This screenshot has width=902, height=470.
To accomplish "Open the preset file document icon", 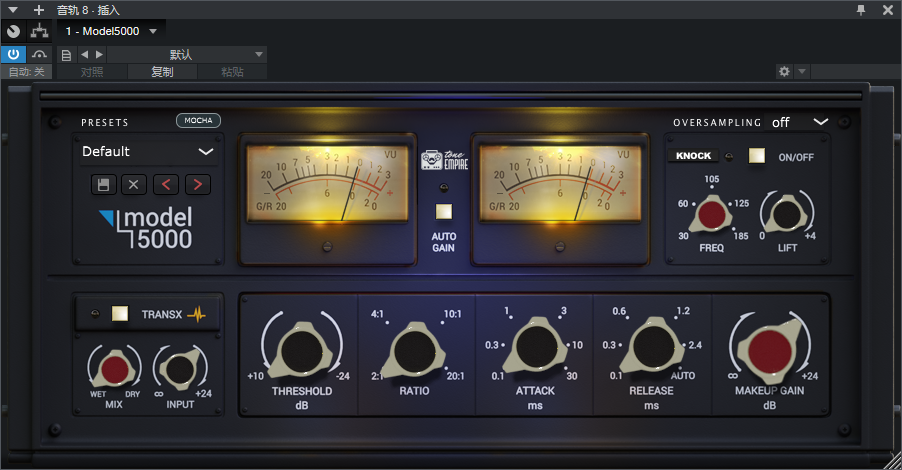I will (66, 55).
